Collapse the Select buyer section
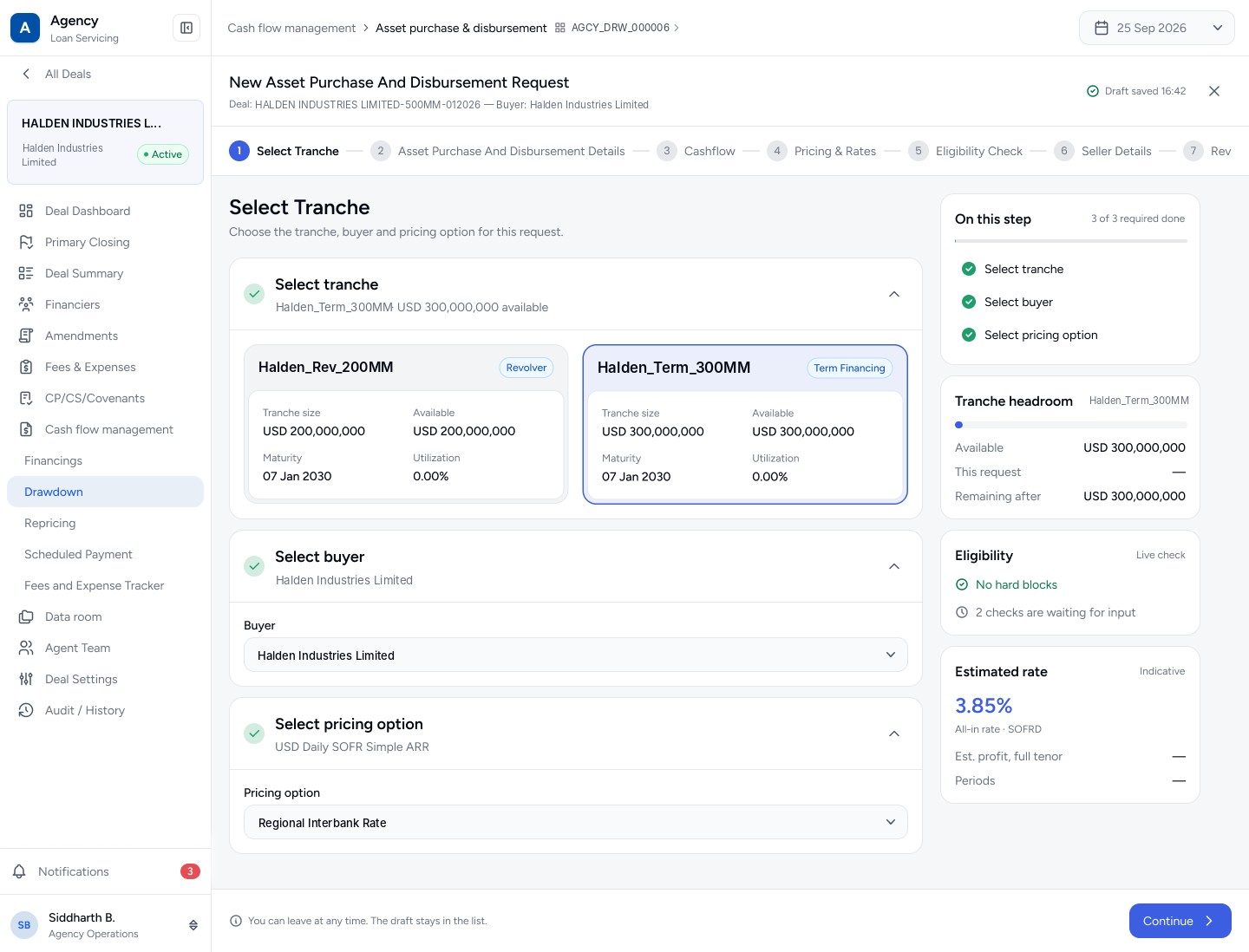1249x952 pixels. click(x=894, y=566)
